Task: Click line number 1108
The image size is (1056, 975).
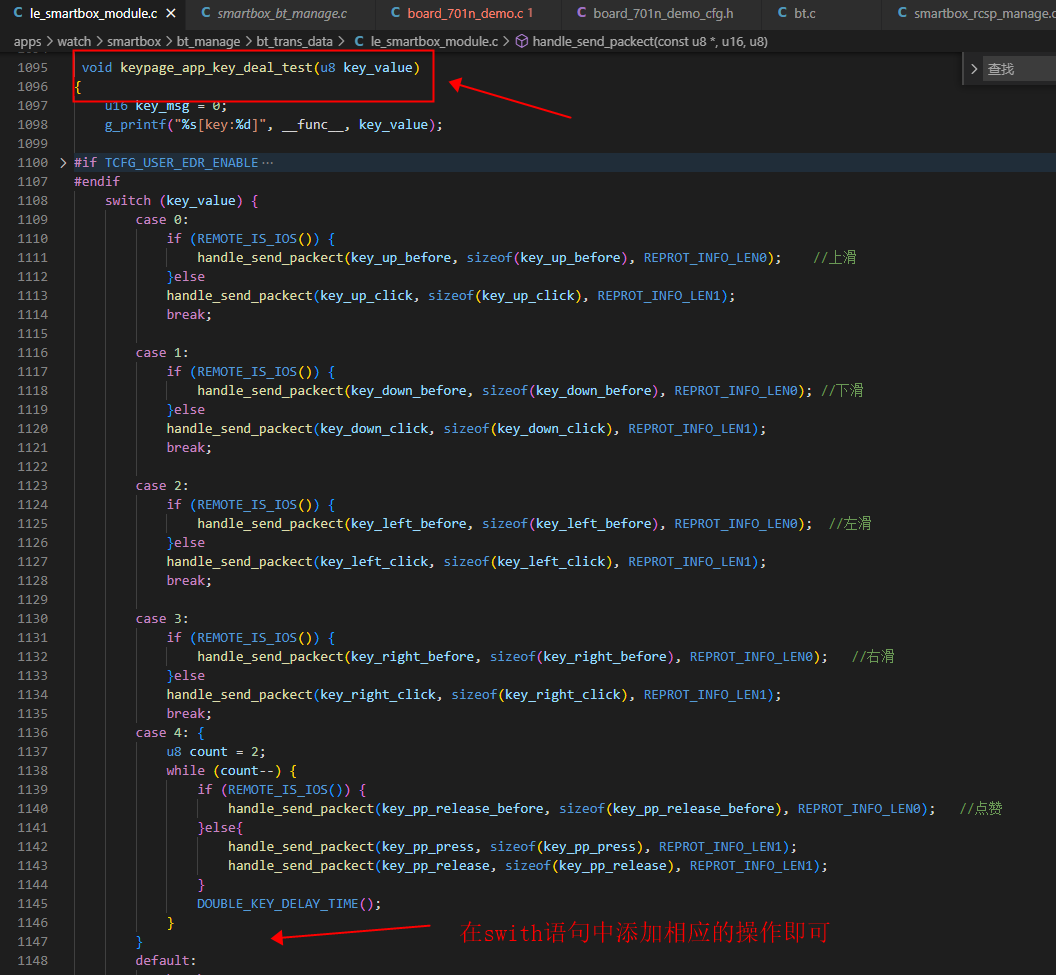Action: coord(32,201)
